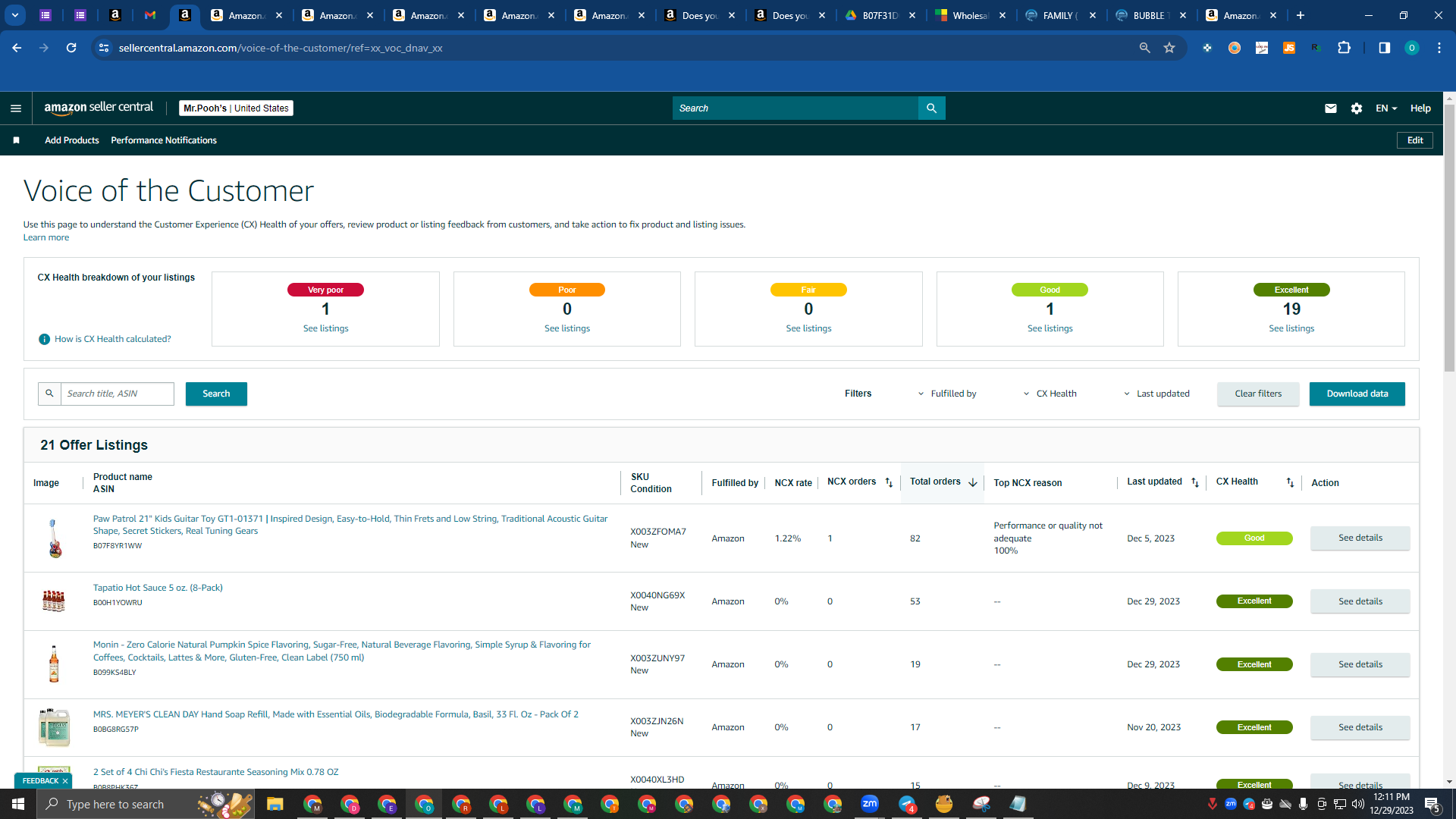Image resolution: width=1456 pixels, height=819 pixels.
Task: Open the CX Health filter dropdown
Action: (x=1050, y=394)
